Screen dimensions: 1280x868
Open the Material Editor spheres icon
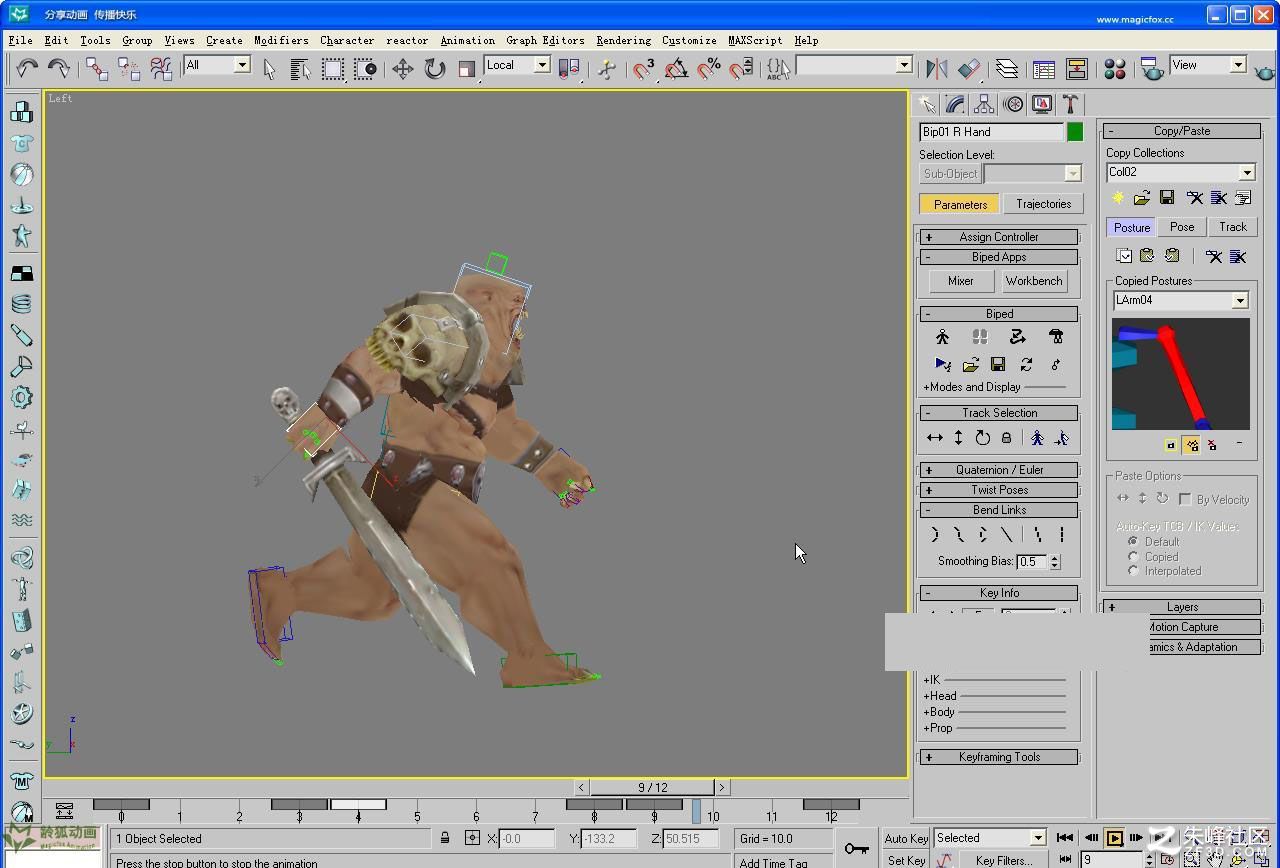point(1115,68)
